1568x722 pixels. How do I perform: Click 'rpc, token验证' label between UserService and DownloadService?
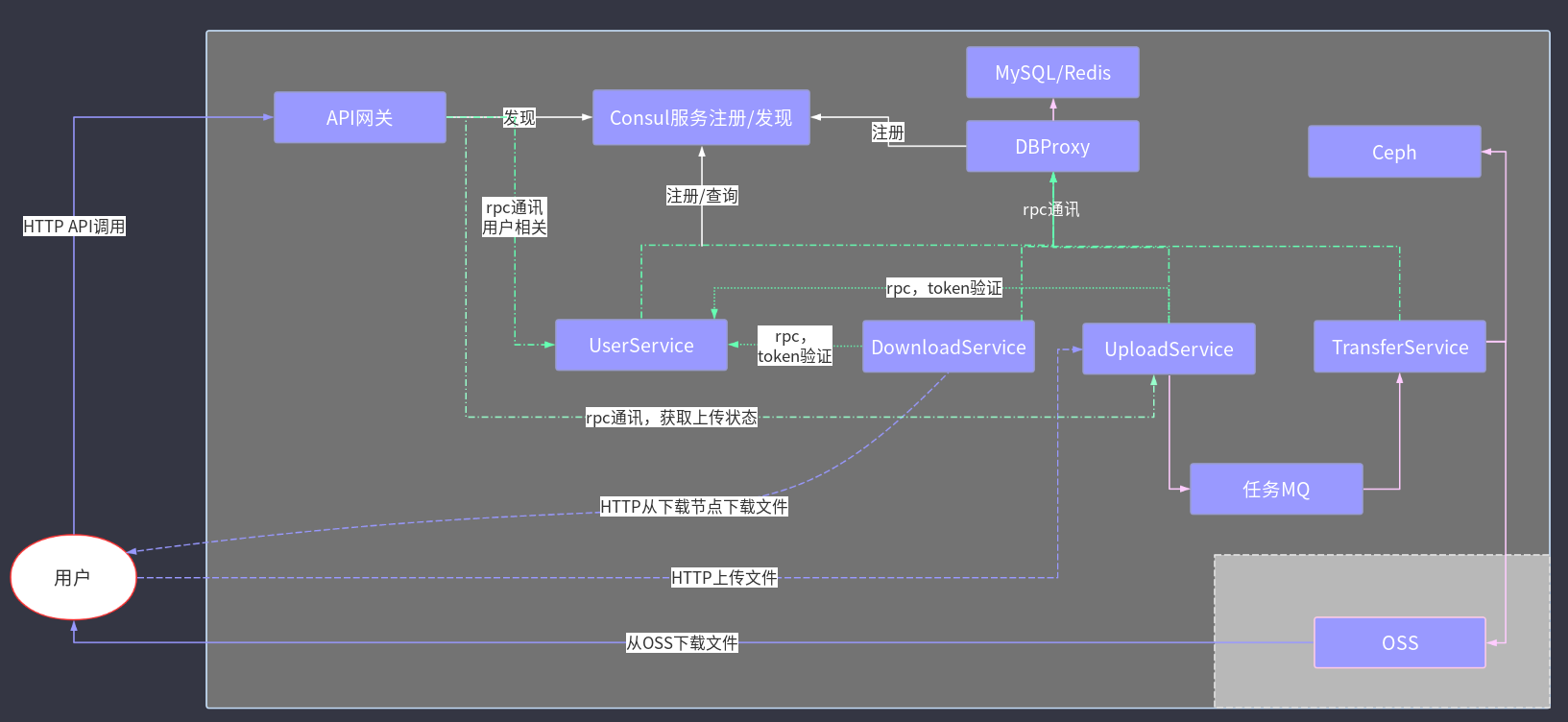[x=795, y=347]
